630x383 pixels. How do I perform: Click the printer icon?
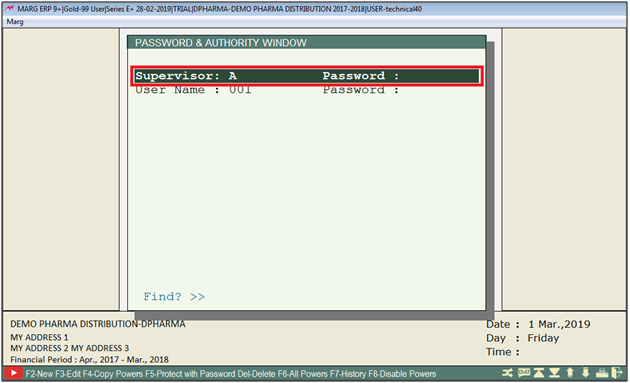pos(602,373)
